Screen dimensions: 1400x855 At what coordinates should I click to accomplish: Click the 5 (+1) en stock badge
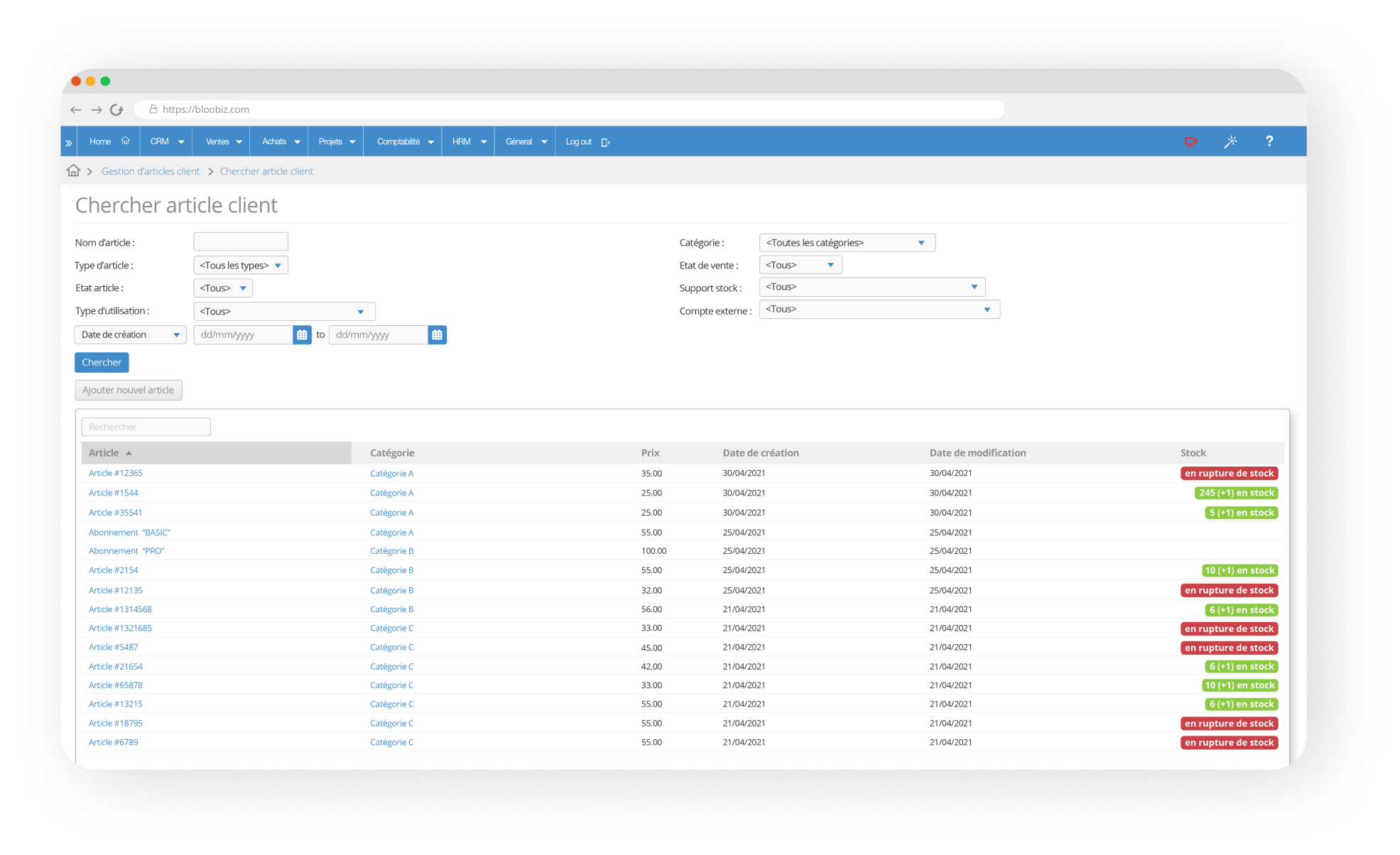pos(1242,513)
